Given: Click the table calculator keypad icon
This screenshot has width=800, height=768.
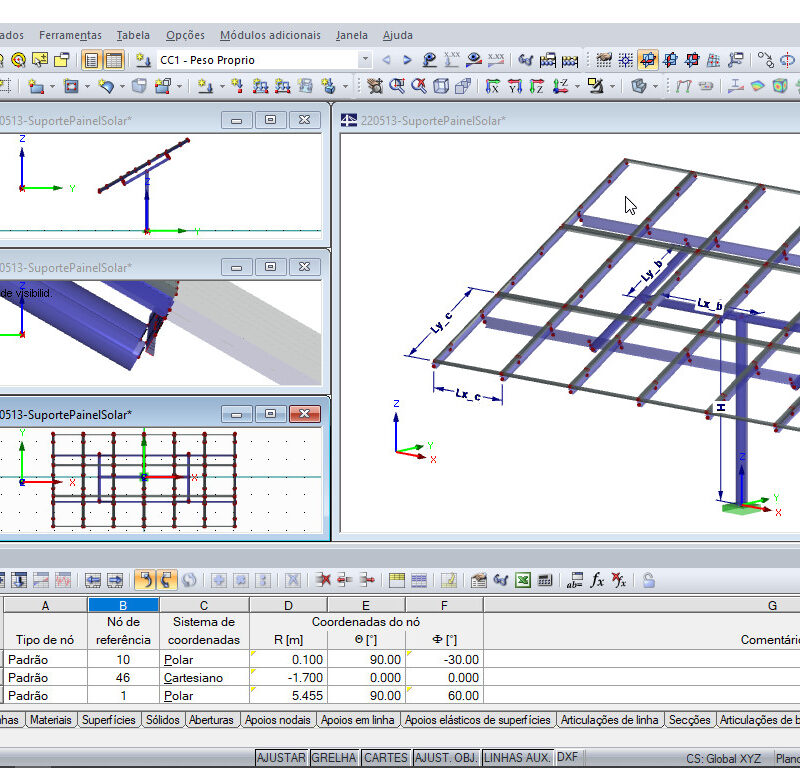Looking at the screenshot, I should [545, 580].
